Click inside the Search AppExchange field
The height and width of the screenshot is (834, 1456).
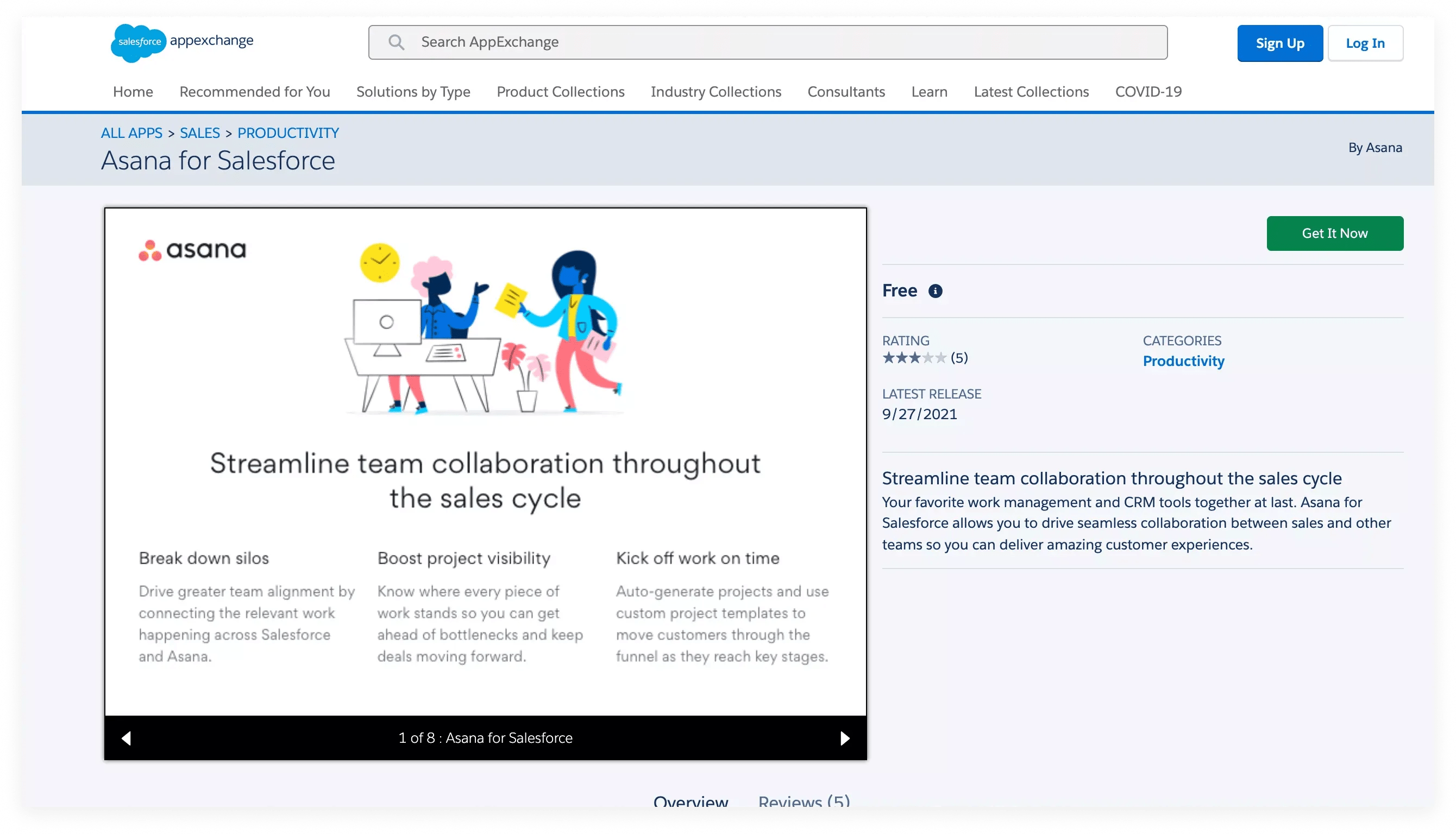pos(688,42)
